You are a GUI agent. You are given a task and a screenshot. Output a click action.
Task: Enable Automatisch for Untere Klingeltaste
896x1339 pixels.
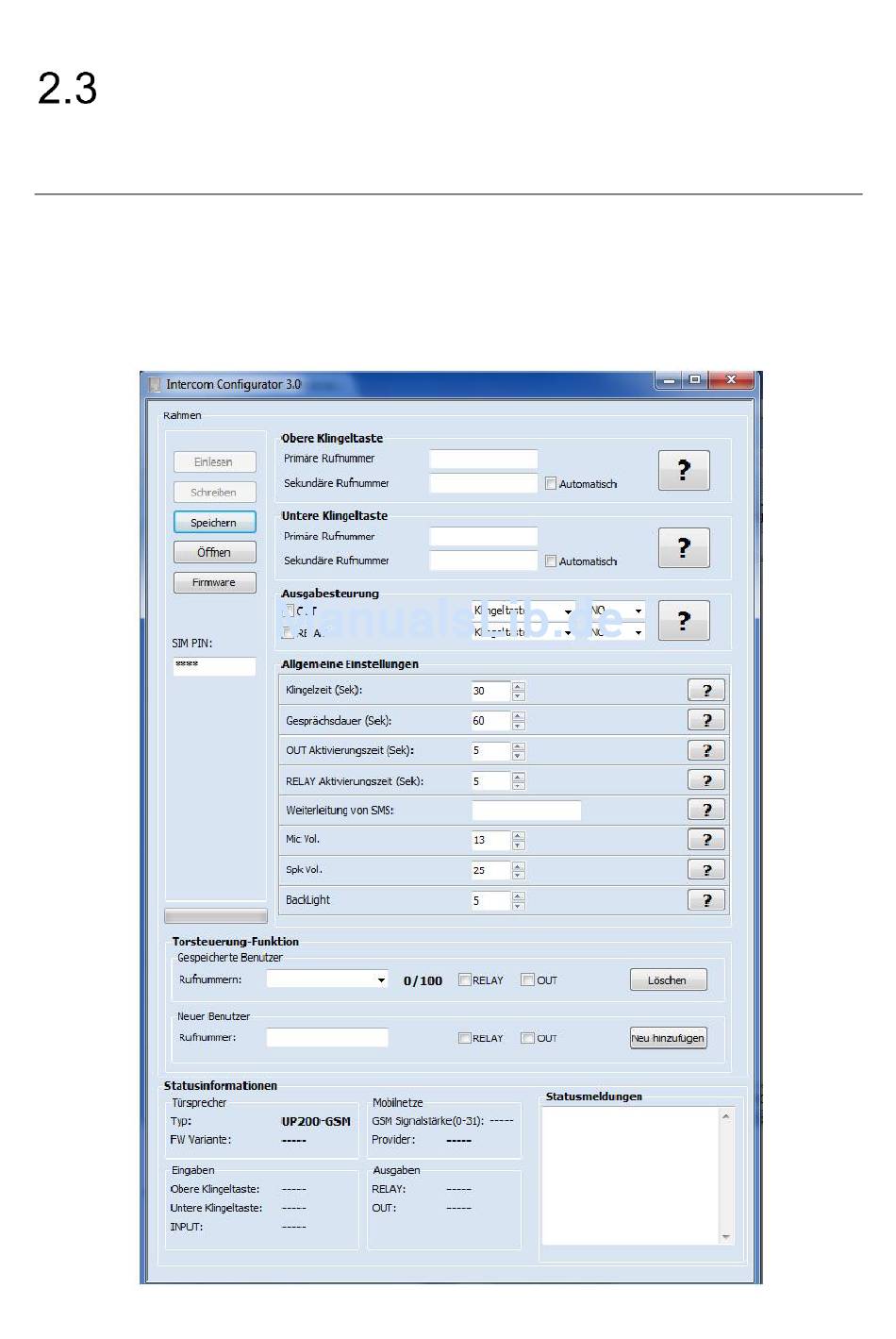[551, 561]
